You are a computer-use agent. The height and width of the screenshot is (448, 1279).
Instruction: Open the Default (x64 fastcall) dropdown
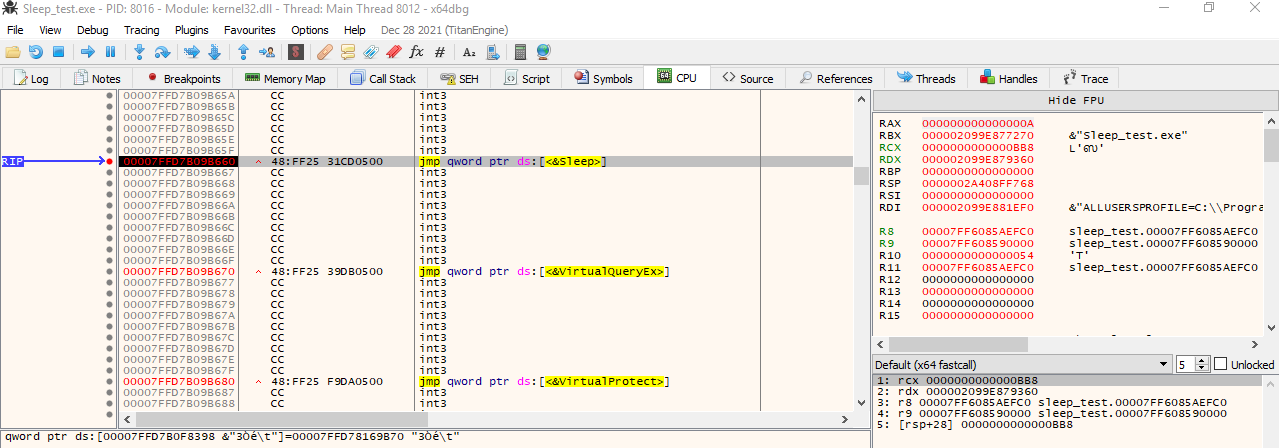pyautogui.click(x=1022, y=364)
